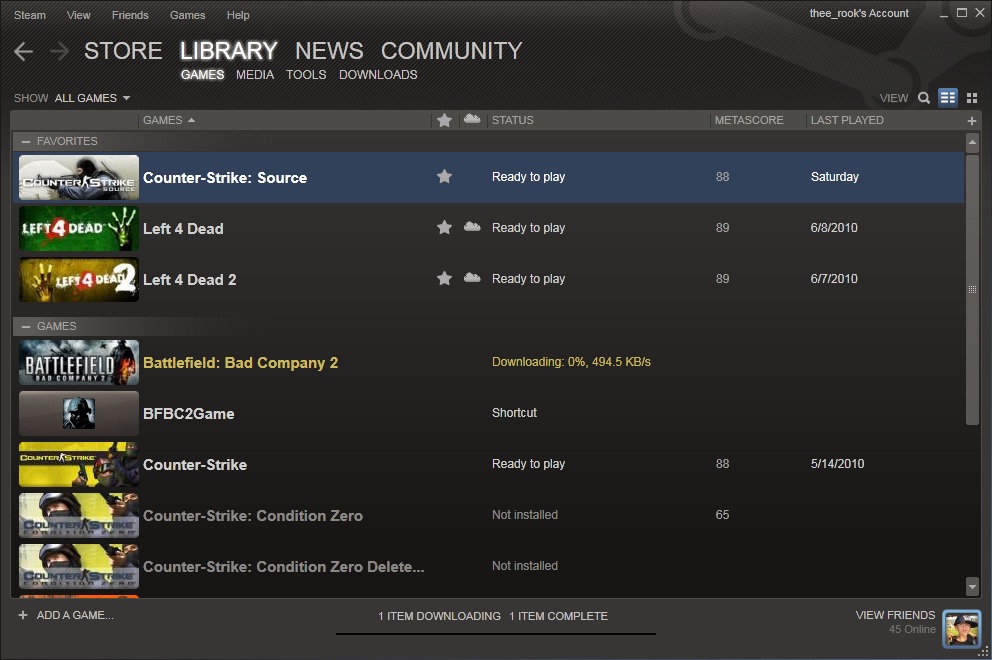The image size is (992, 660).
Task: Click '45 Online' friends count
Action: point(912,629)
